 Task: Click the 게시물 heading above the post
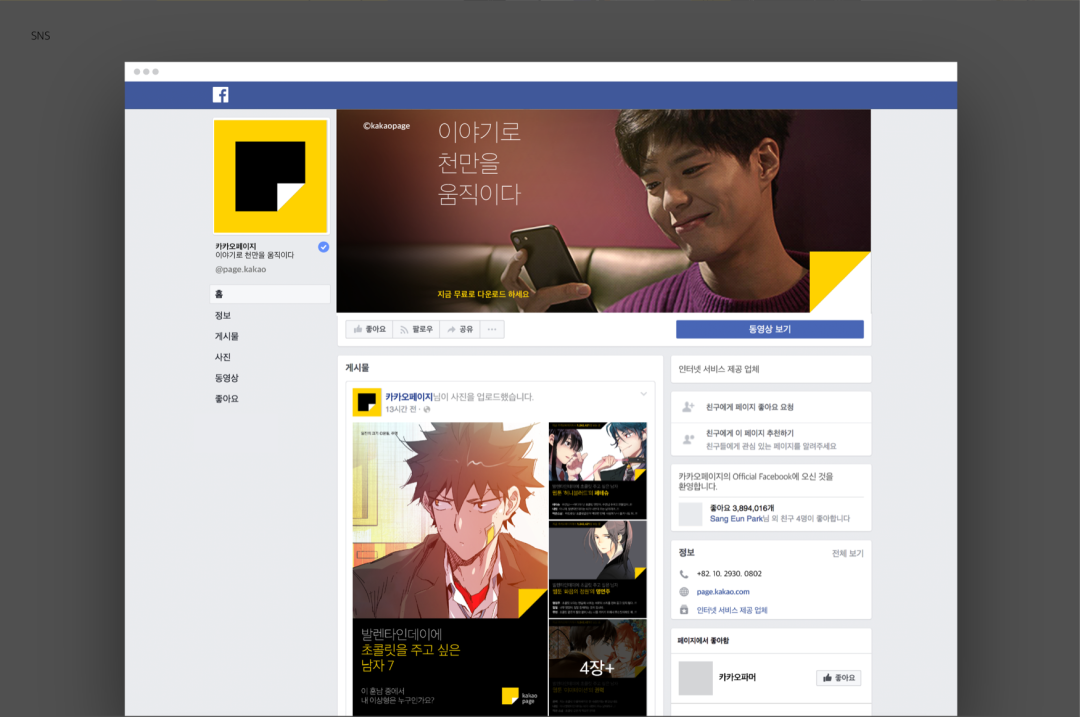(357, 368)
